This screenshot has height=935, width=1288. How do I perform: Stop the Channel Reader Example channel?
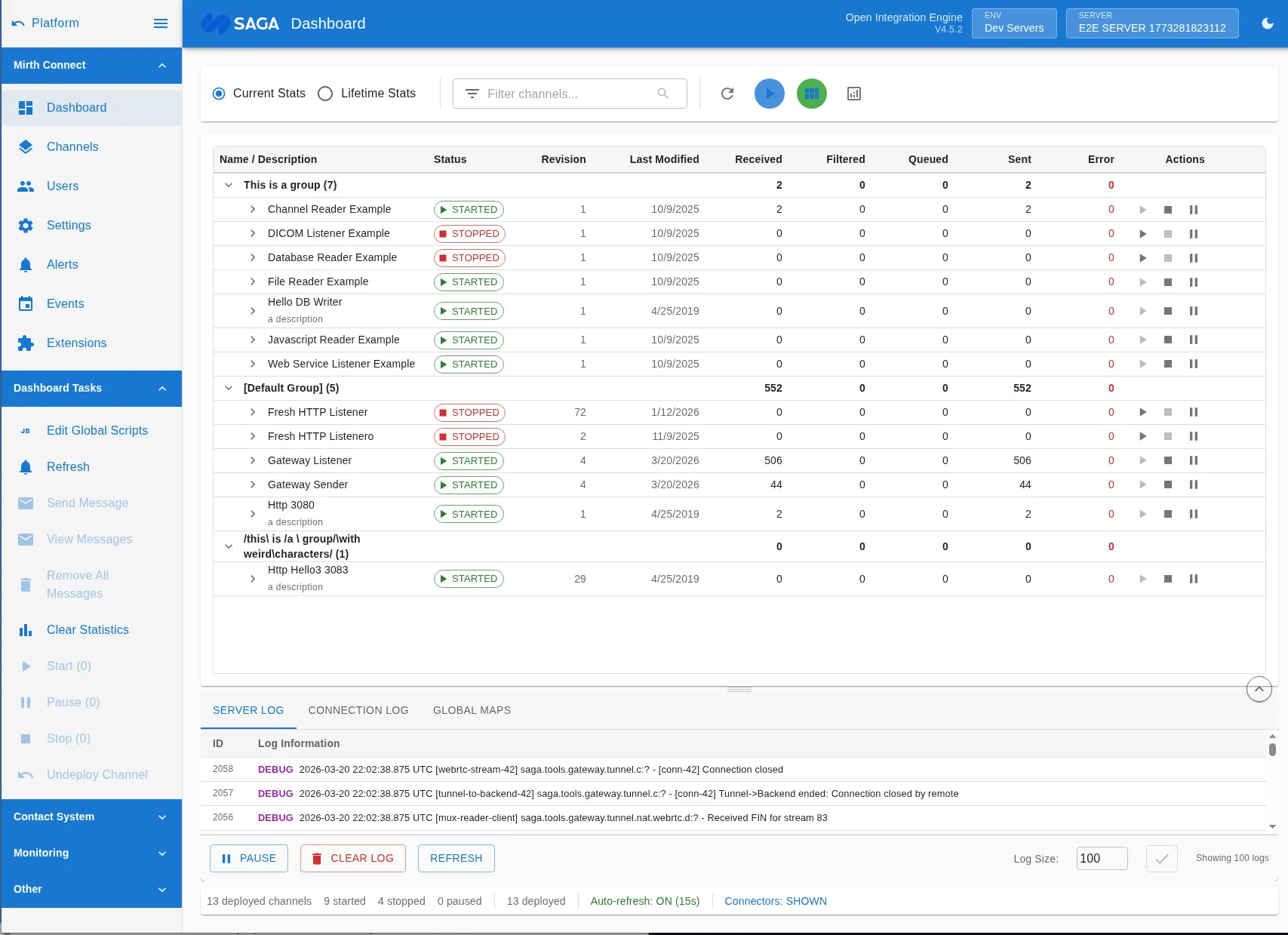tap(1168, 209)
